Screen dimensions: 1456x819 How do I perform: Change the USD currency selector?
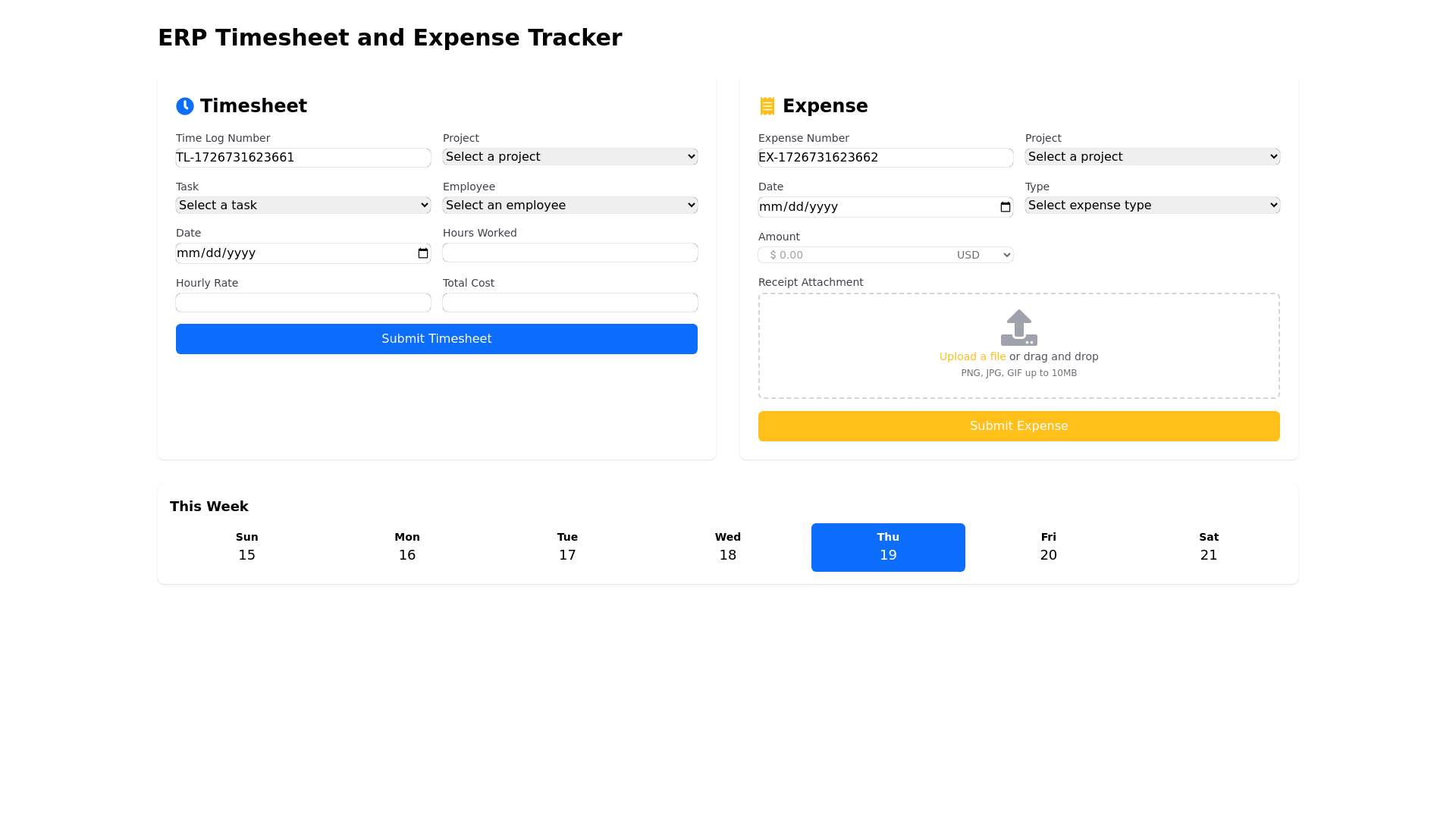point(983,255)
